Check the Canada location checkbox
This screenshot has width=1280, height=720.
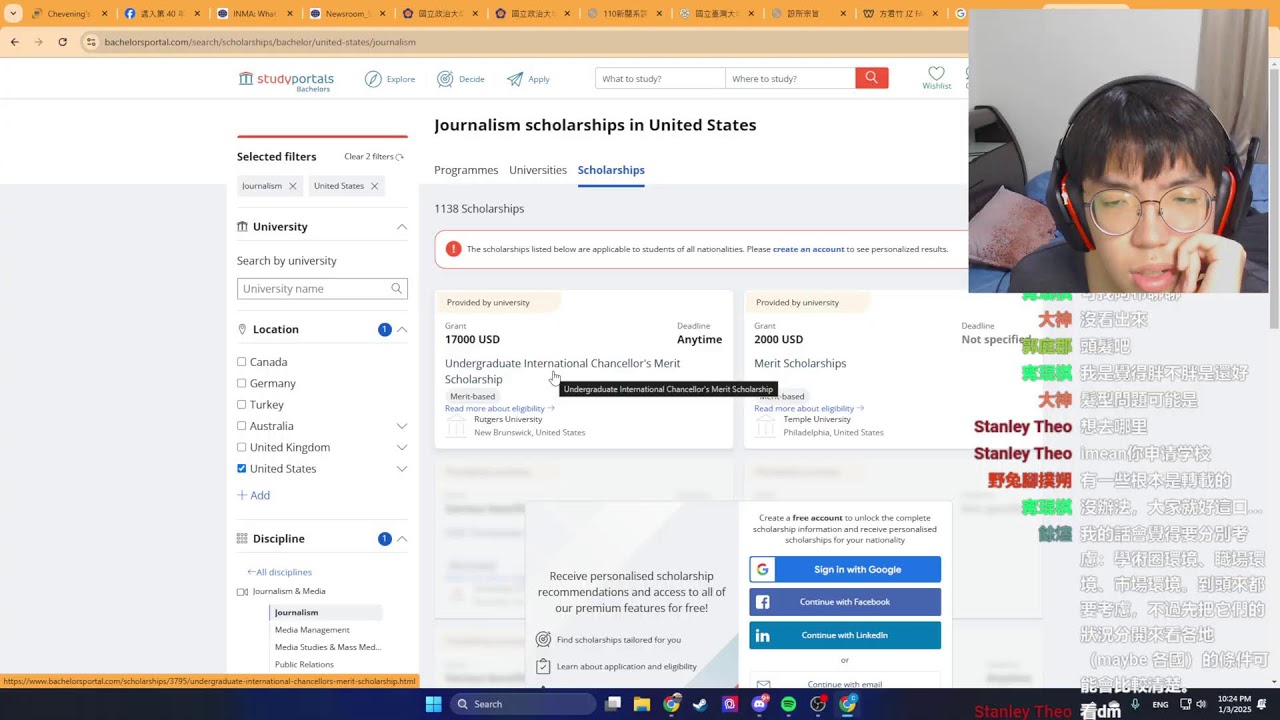click(241, 362)
